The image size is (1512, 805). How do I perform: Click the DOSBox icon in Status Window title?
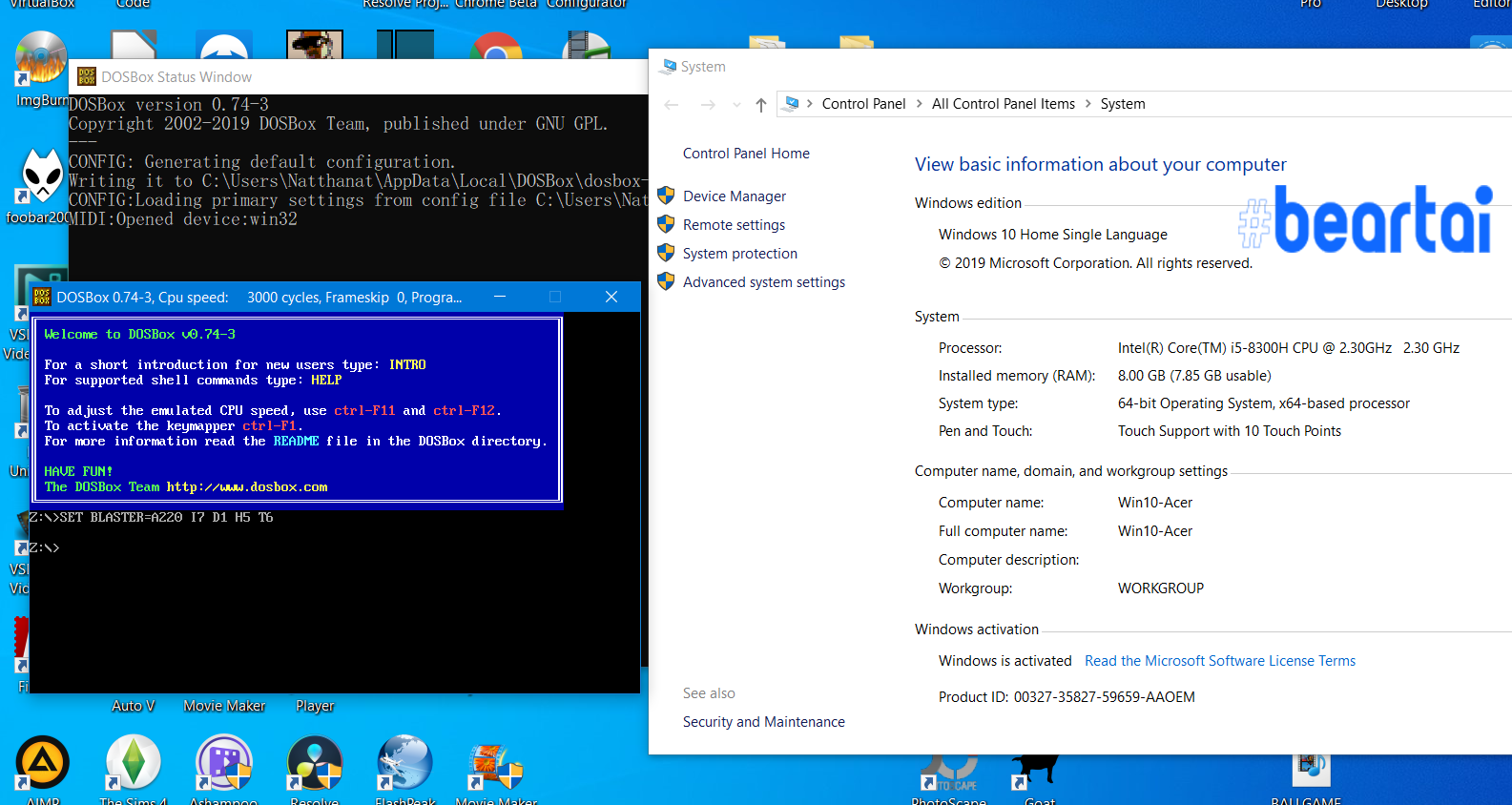[x=87, y=76]
